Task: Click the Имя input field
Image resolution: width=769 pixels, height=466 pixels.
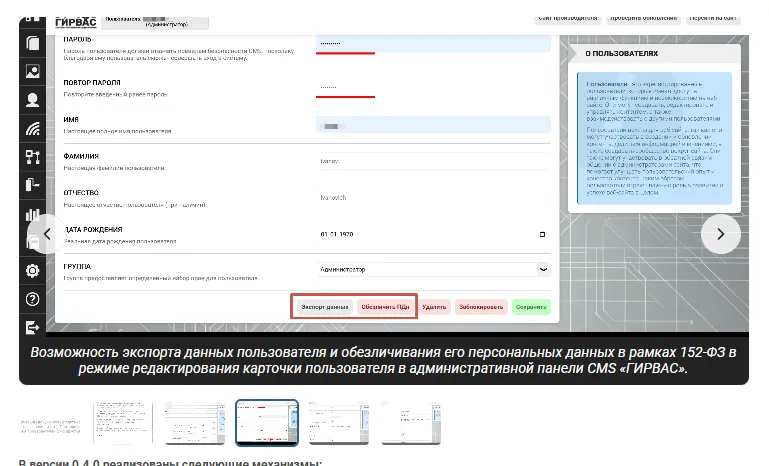Action: [x=434, y=126]
